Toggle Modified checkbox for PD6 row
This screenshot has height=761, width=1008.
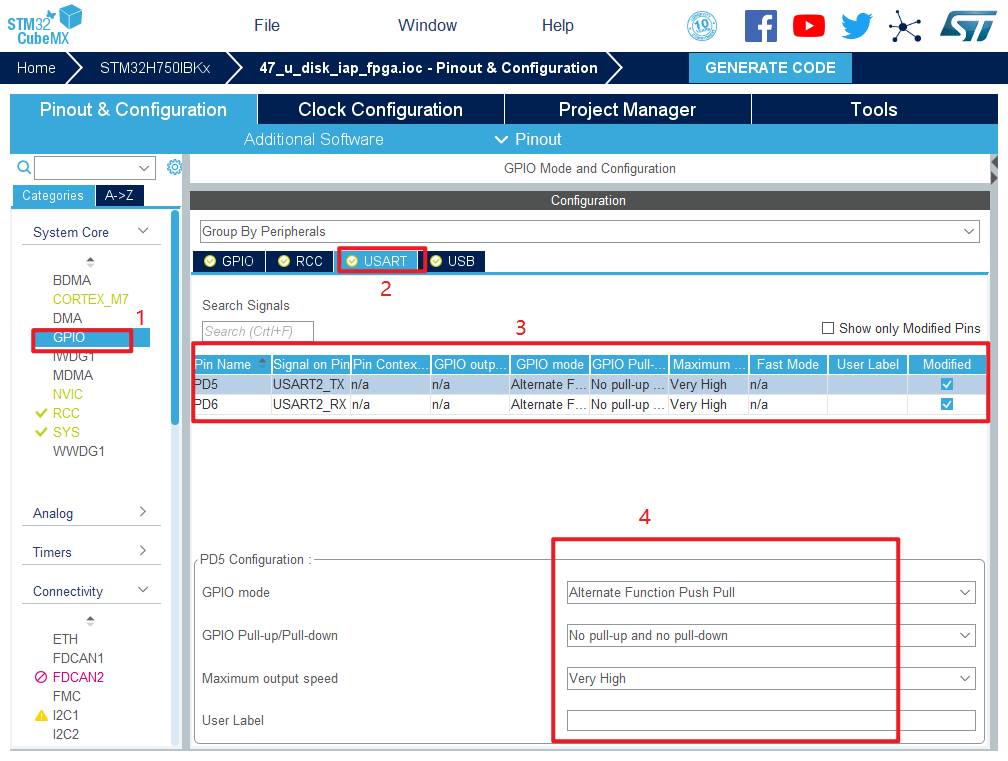coord(946,404)
